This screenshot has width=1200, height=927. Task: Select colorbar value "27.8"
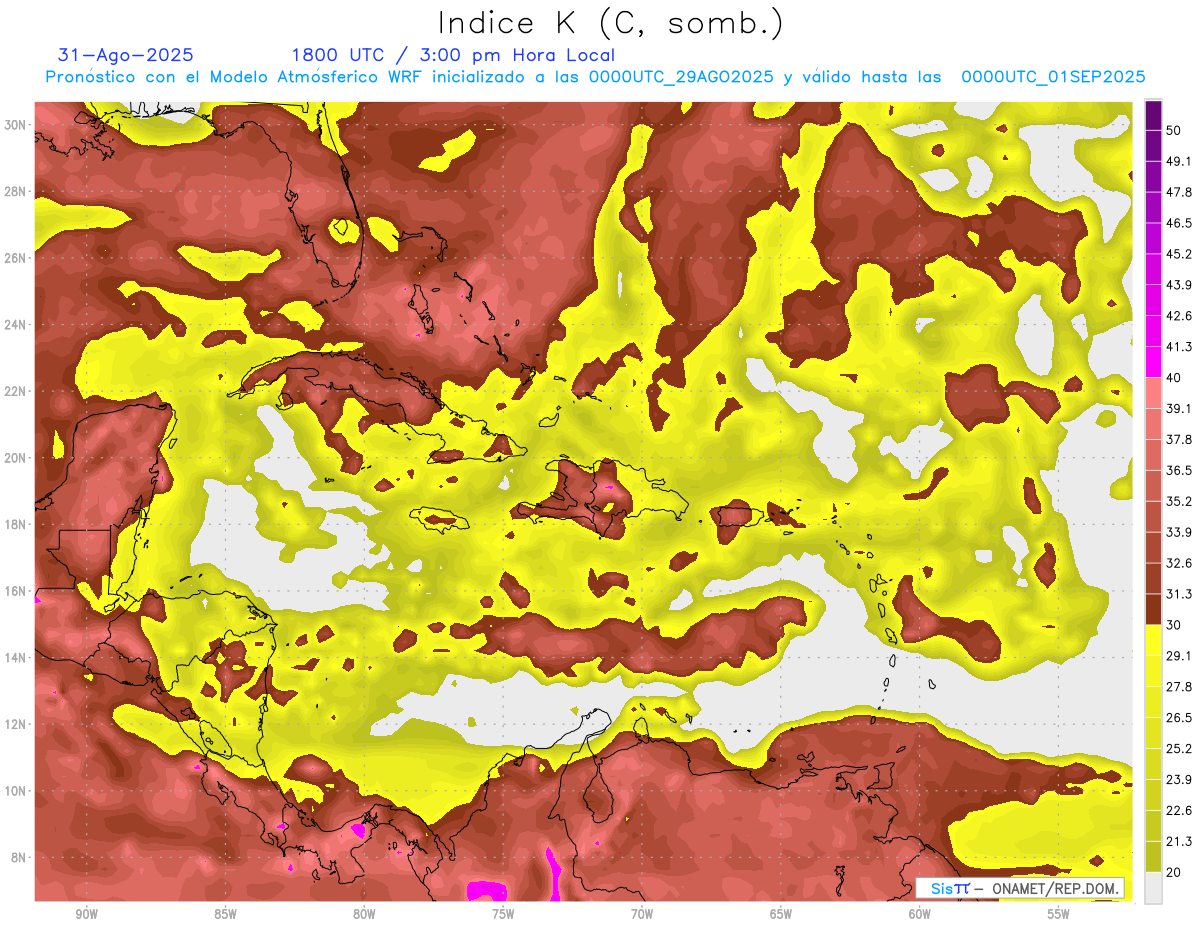(x=1179, y=687)
